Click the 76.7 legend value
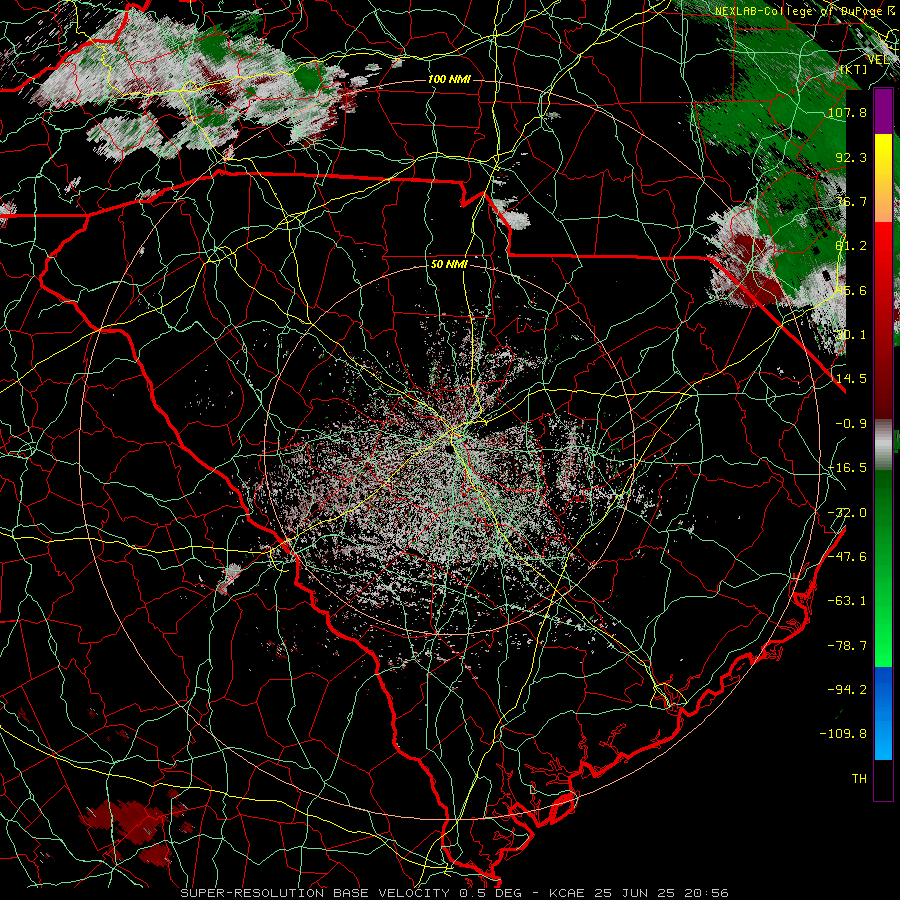The image size is (900, 900). 851,201
